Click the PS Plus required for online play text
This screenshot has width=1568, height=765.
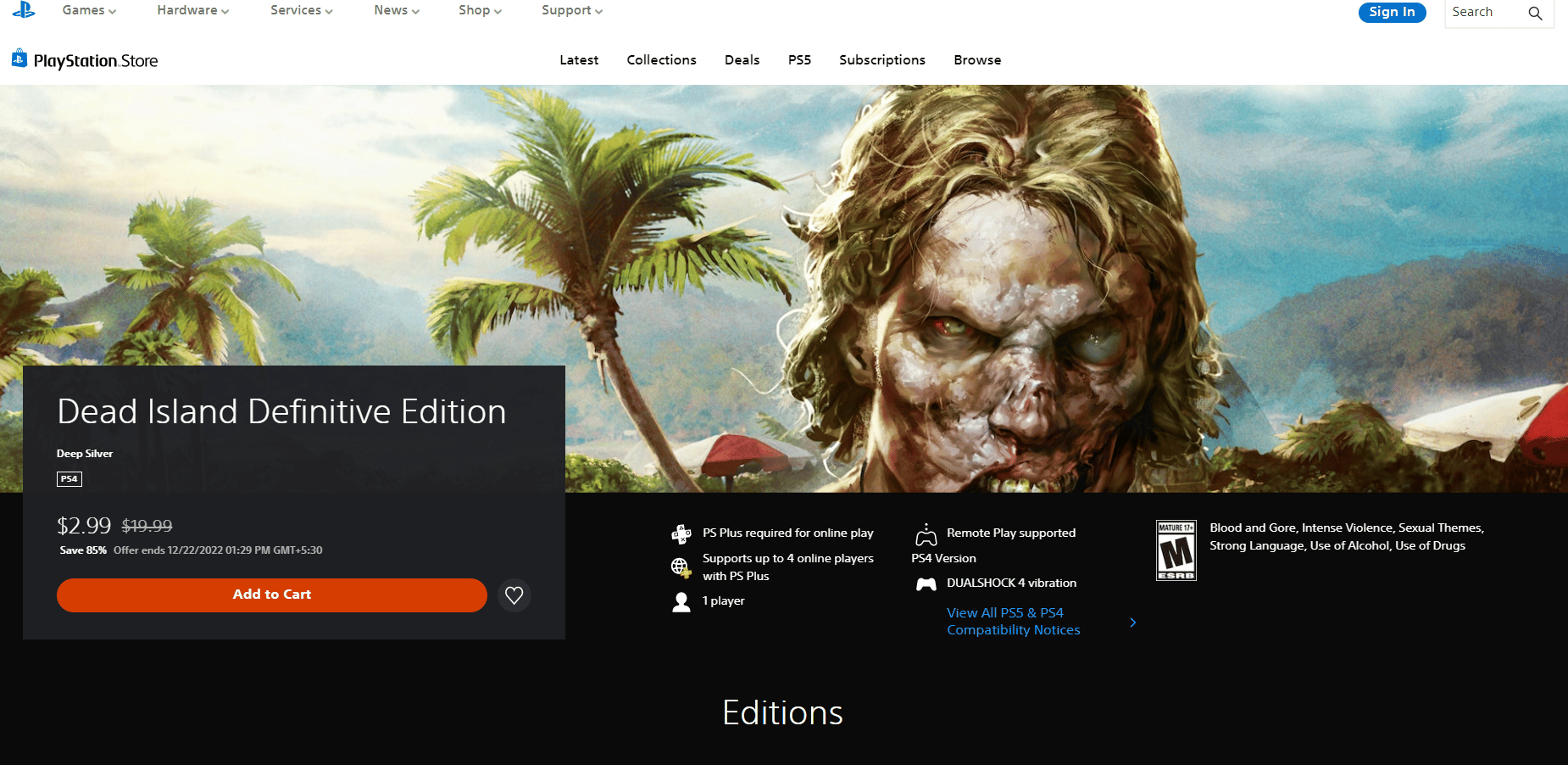(787, 533)
